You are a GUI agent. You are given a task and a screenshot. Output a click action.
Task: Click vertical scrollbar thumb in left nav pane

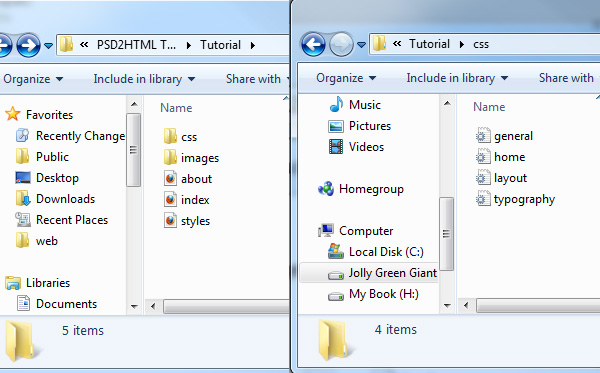(x=133, y=150)
